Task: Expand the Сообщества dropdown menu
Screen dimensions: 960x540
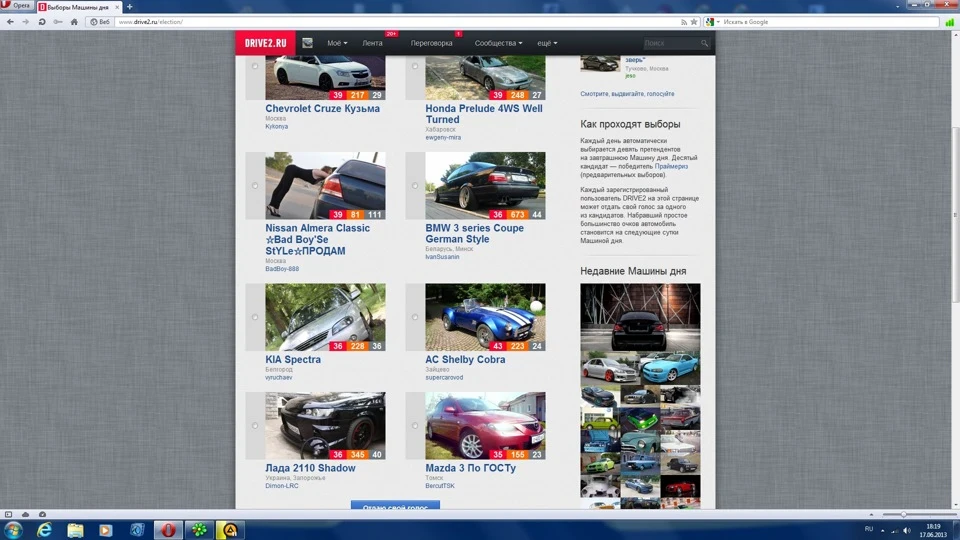Action: coord(498,43)
